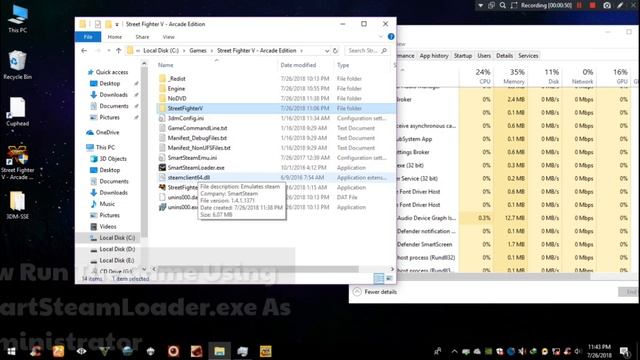This screenshot has width=640, height=360.
Task: Switch to Users tab in Task Manager
Action: coord(484,56)
